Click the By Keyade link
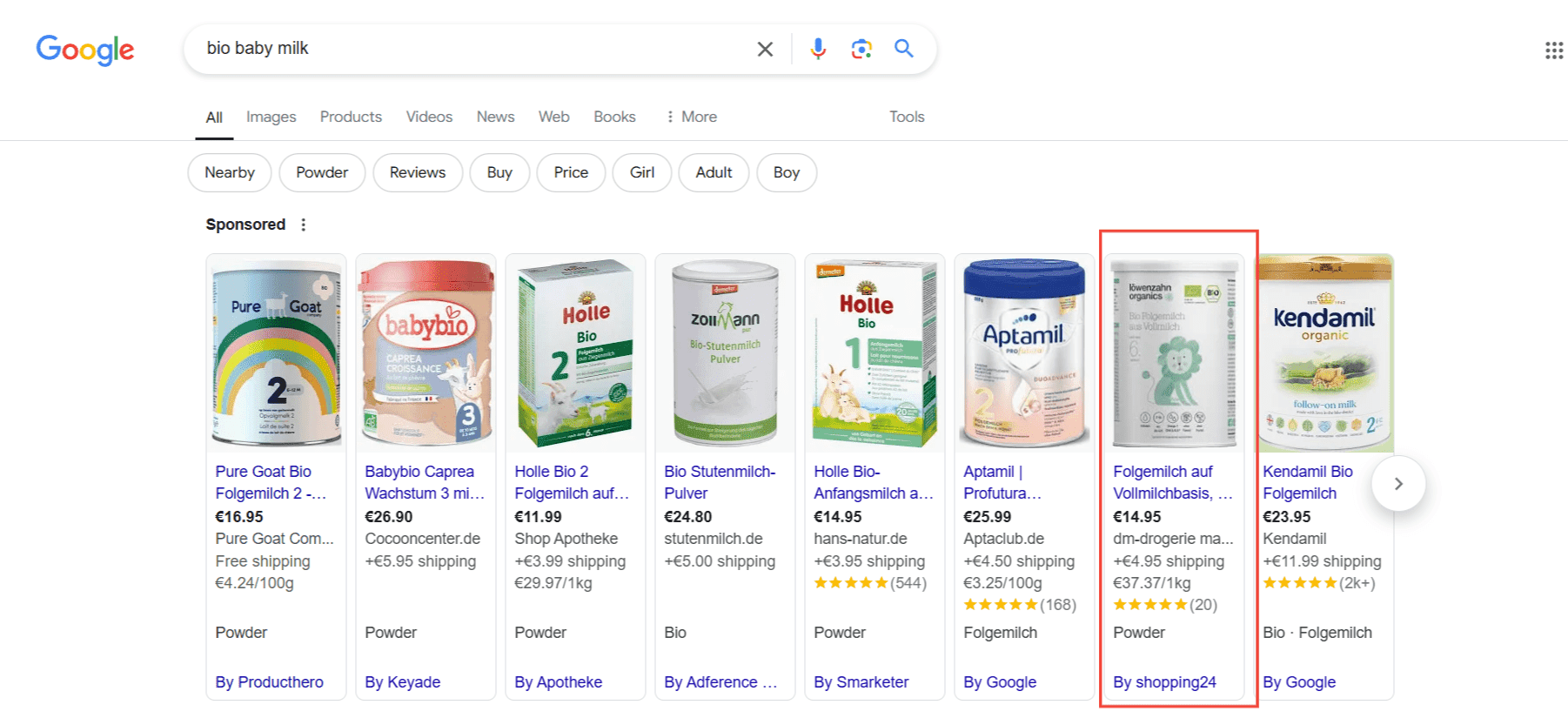This screenshot has height=718, width=1568. click(402, 682)
